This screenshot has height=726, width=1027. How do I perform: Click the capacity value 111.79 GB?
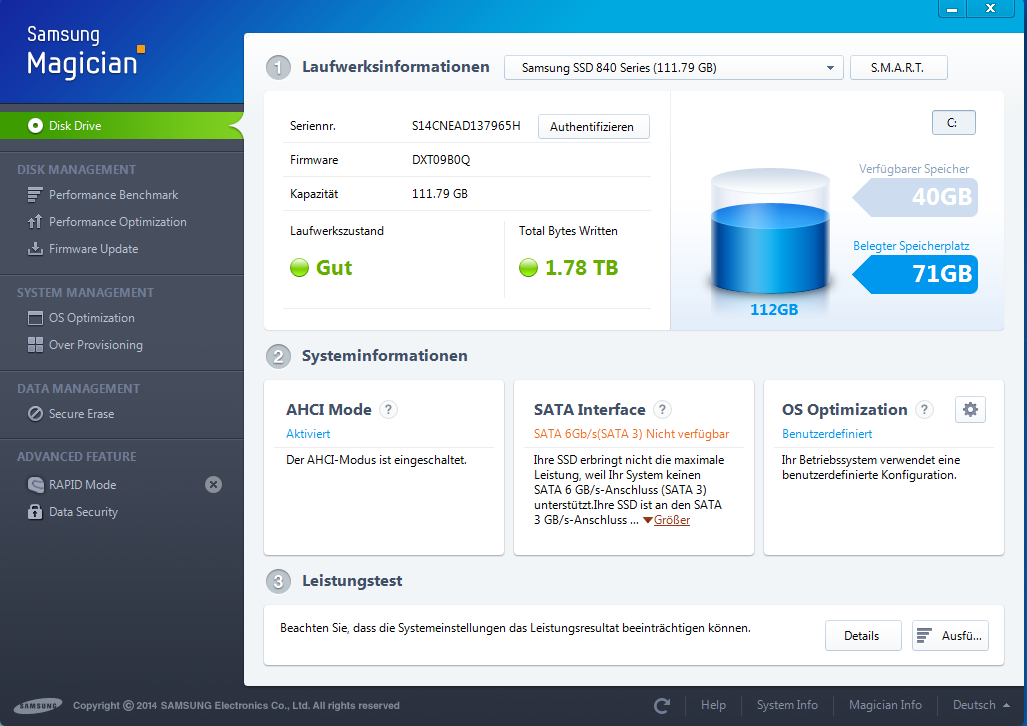pos(439,194)
